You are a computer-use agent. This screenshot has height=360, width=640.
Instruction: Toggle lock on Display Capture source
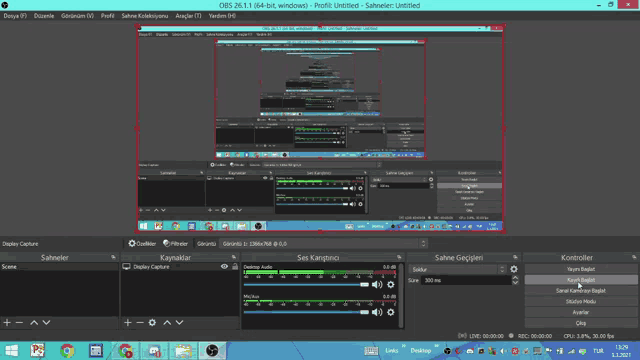(x=235, y=267)
